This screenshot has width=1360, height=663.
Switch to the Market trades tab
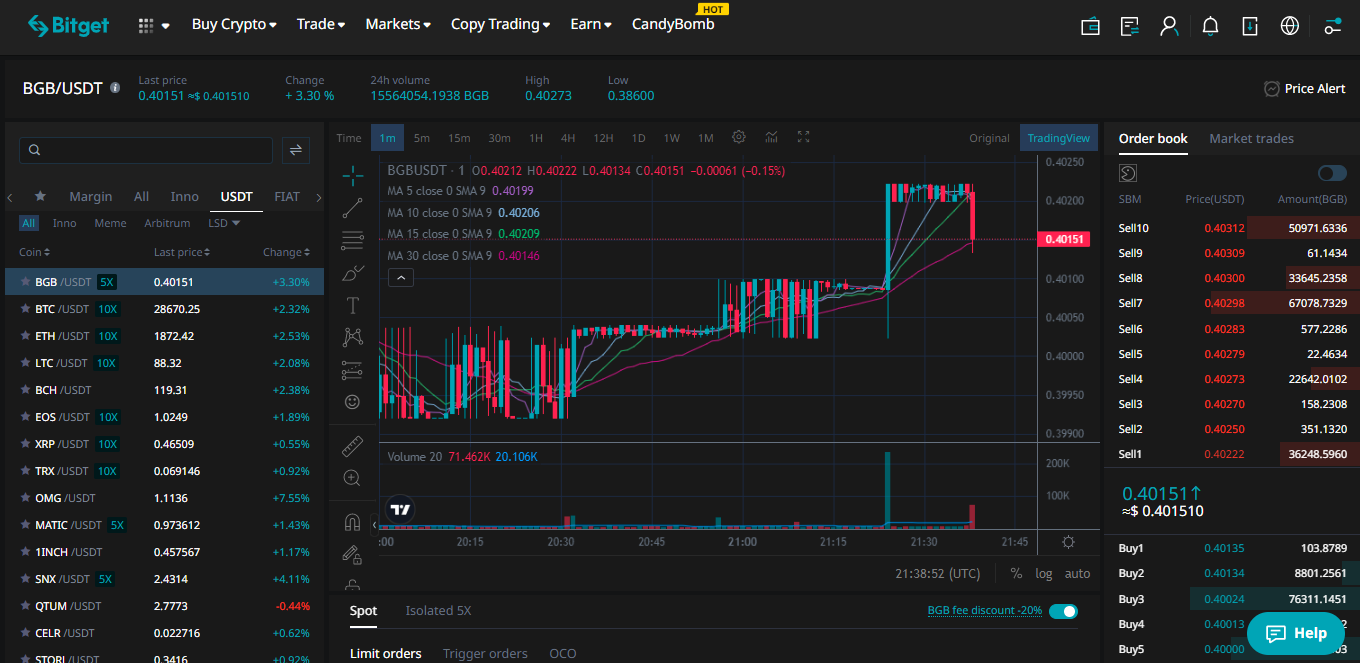pyautogui.click(x=1251, y=138)
